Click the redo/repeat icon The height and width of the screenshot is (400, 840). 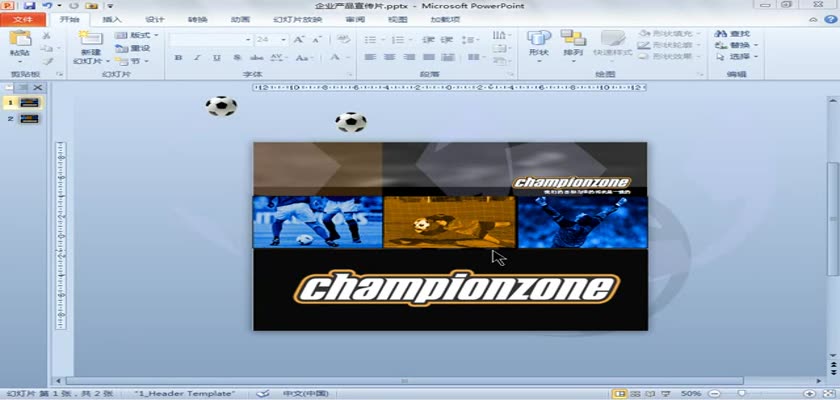(74, 6)
